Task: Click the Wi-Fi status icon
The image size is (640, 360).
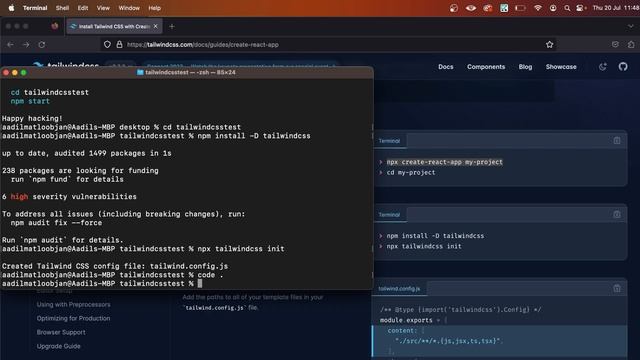Action: point(538,8)
